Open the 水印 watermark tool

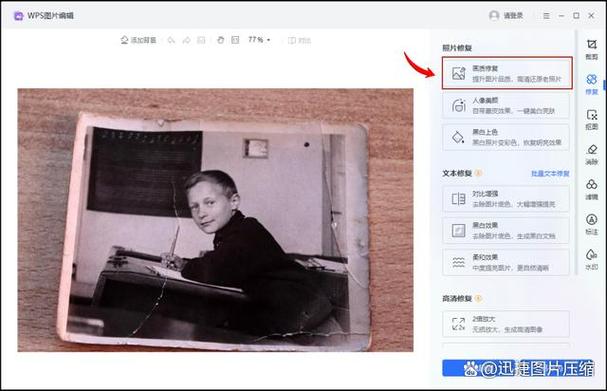[592, 259]
